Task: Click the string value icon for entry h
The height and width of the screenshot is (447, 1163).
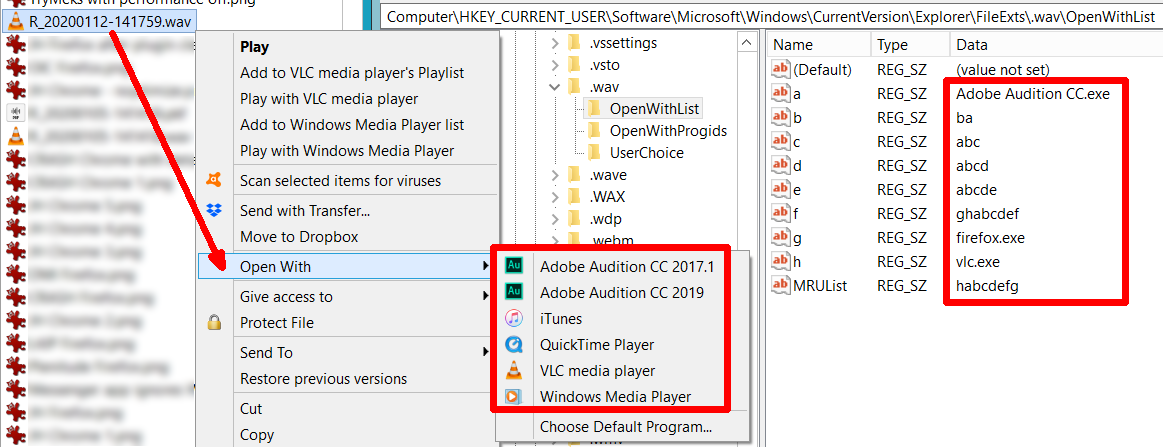Action: click(x=781, y=261)
